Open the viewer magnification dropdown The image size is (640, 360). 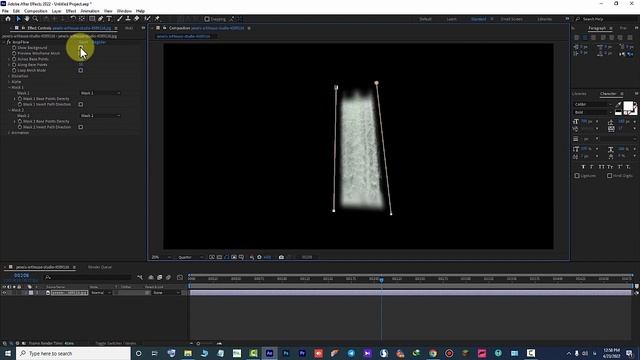tap(161, 257)
